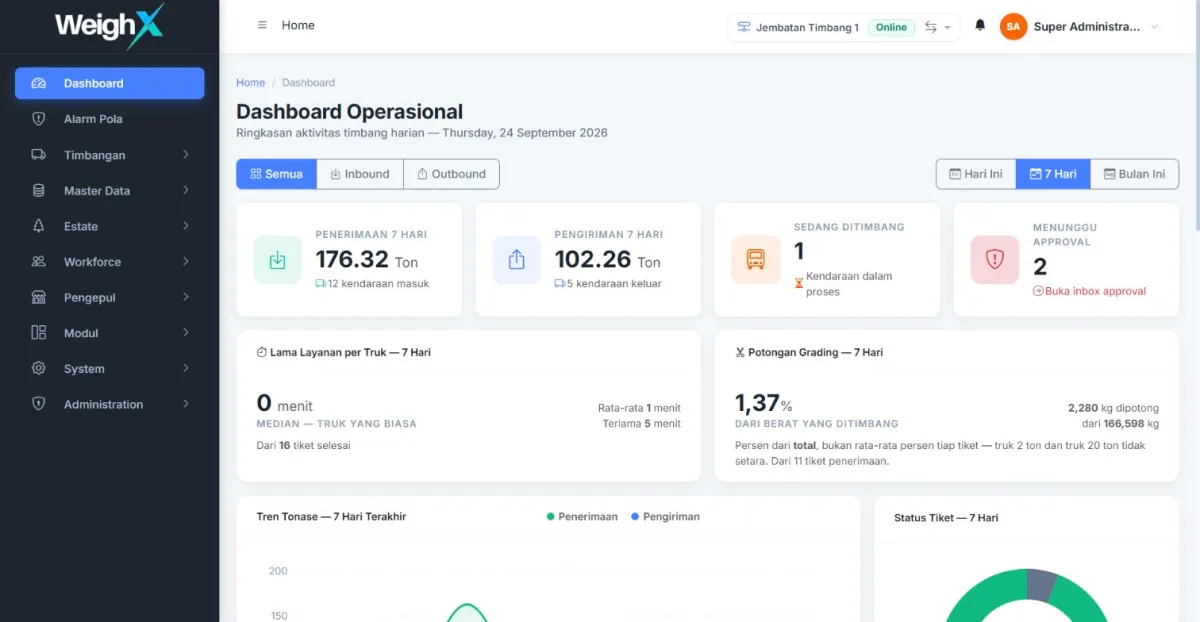Click the hourglass icon near Kendaraan dalam proses
Image resolution: width=1200 pixels, height=622 pixels.
click(x=799, y=283)
